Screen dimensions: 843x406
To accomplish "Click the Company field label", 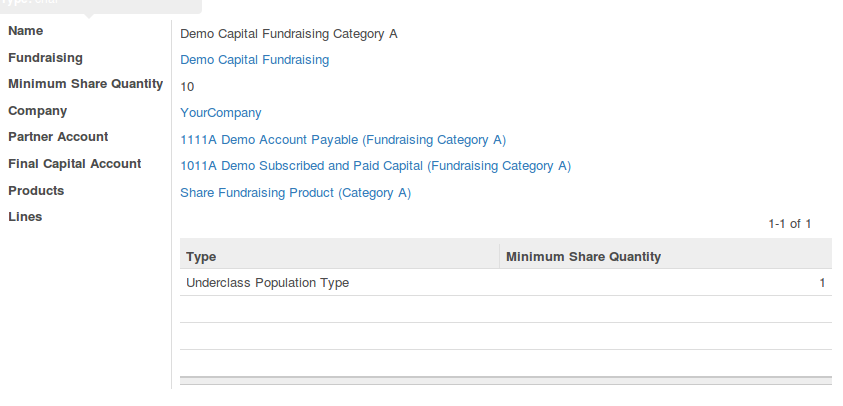I will click(x=38, y=111).
